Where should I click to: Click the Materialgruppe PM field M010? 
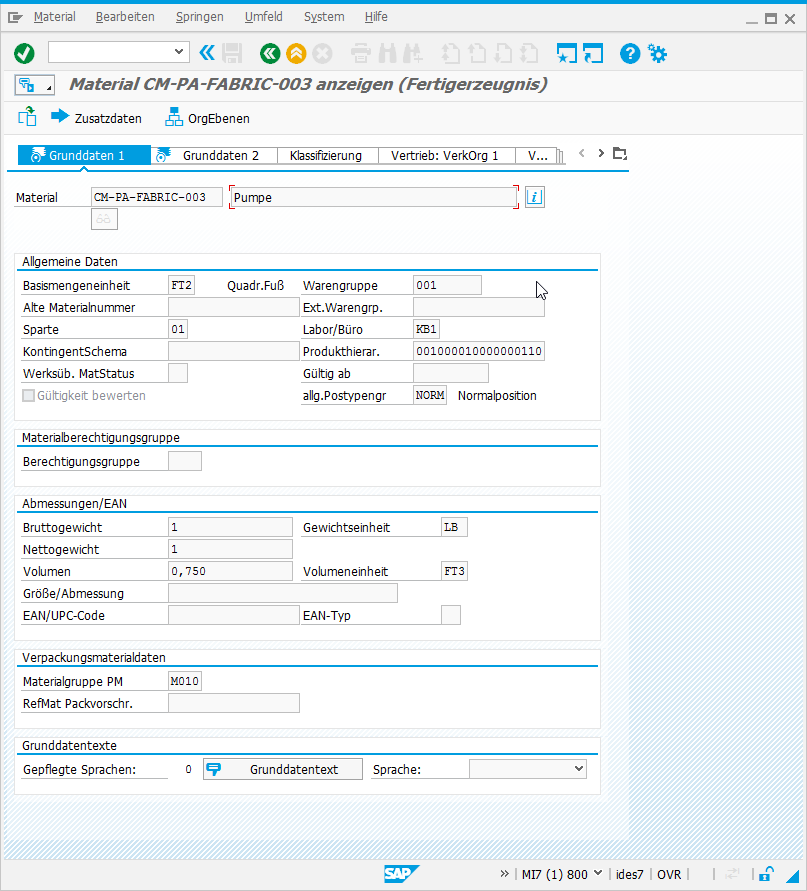coord(185,681)
